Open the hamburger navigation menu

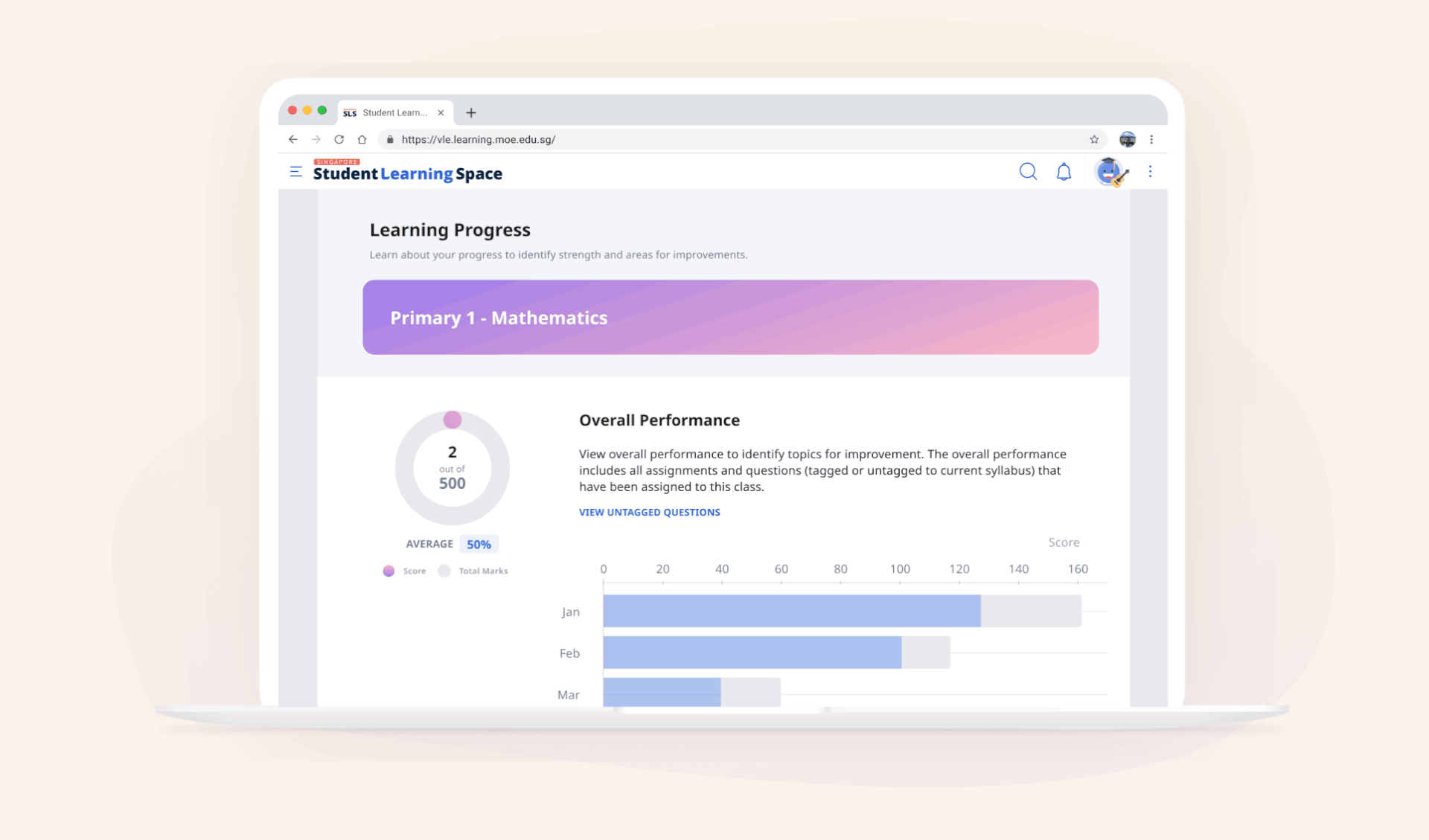click(x=295, y=172)
